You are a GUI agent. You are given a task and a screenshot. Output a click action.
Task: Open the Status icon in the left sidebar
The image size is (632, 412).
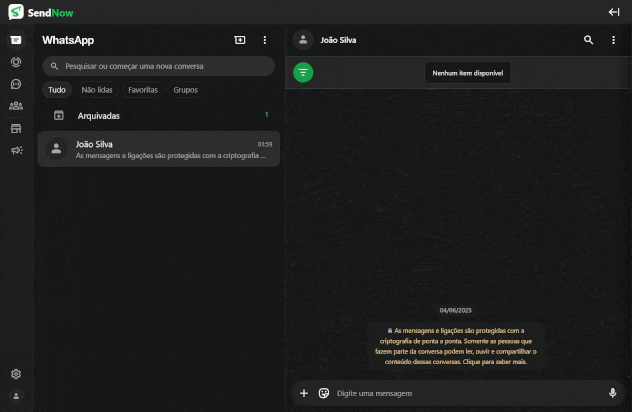16,62
